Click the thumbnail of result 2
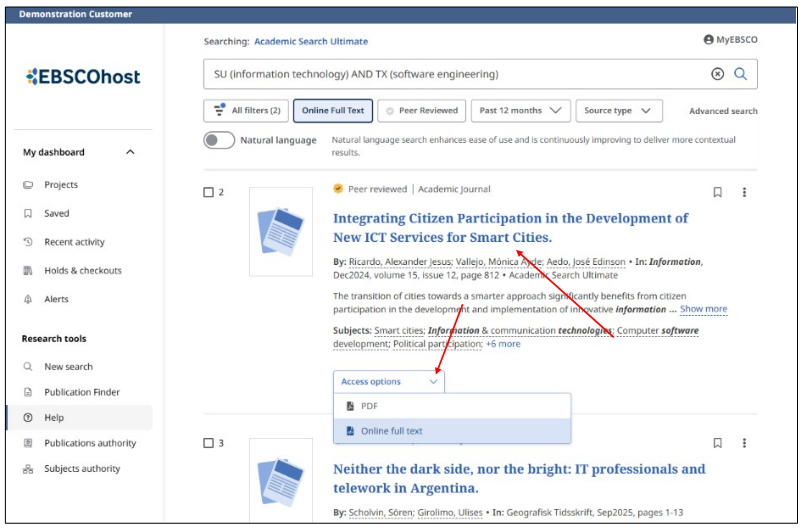The width and height of the screenshot is (803, 530). pos(281,231)
